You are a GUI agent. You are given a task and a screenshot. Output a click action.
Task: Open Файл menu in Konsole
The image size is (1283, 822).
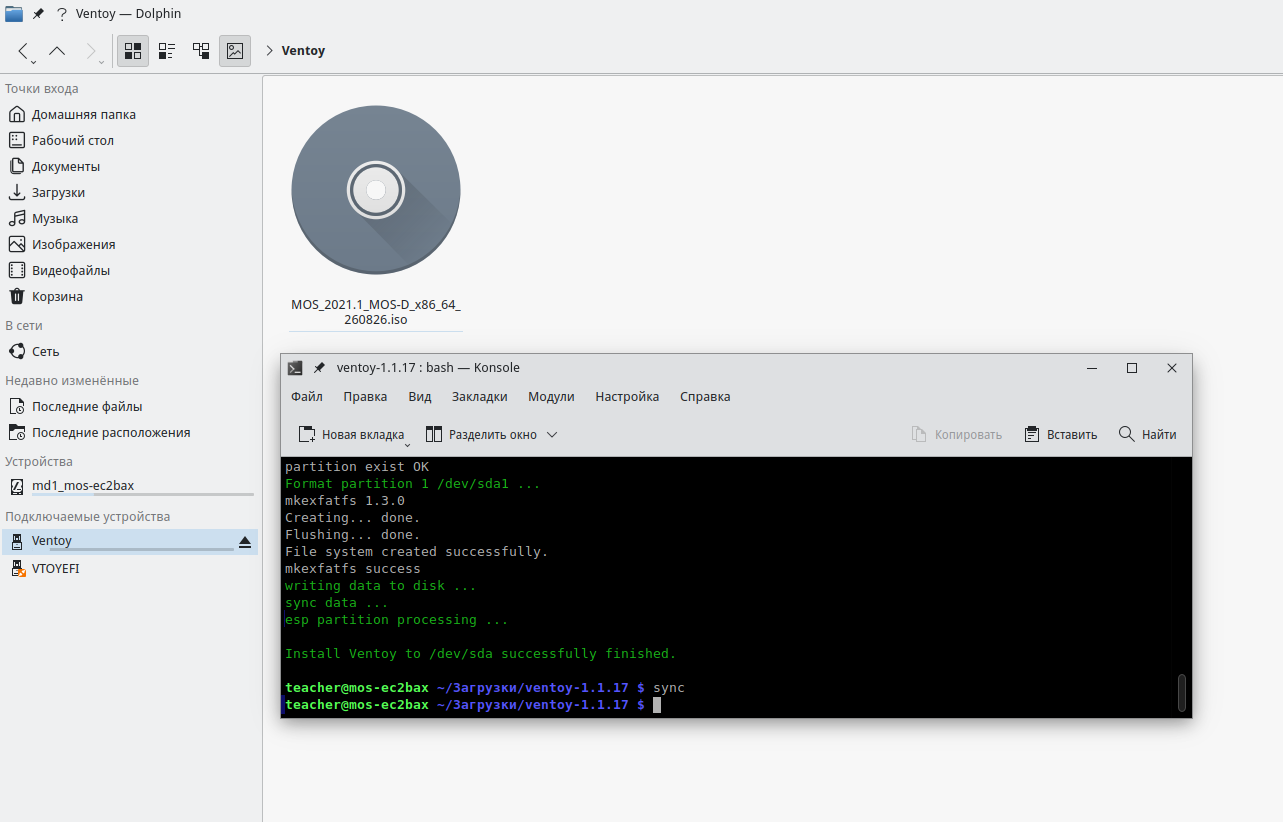pos(307,396)
